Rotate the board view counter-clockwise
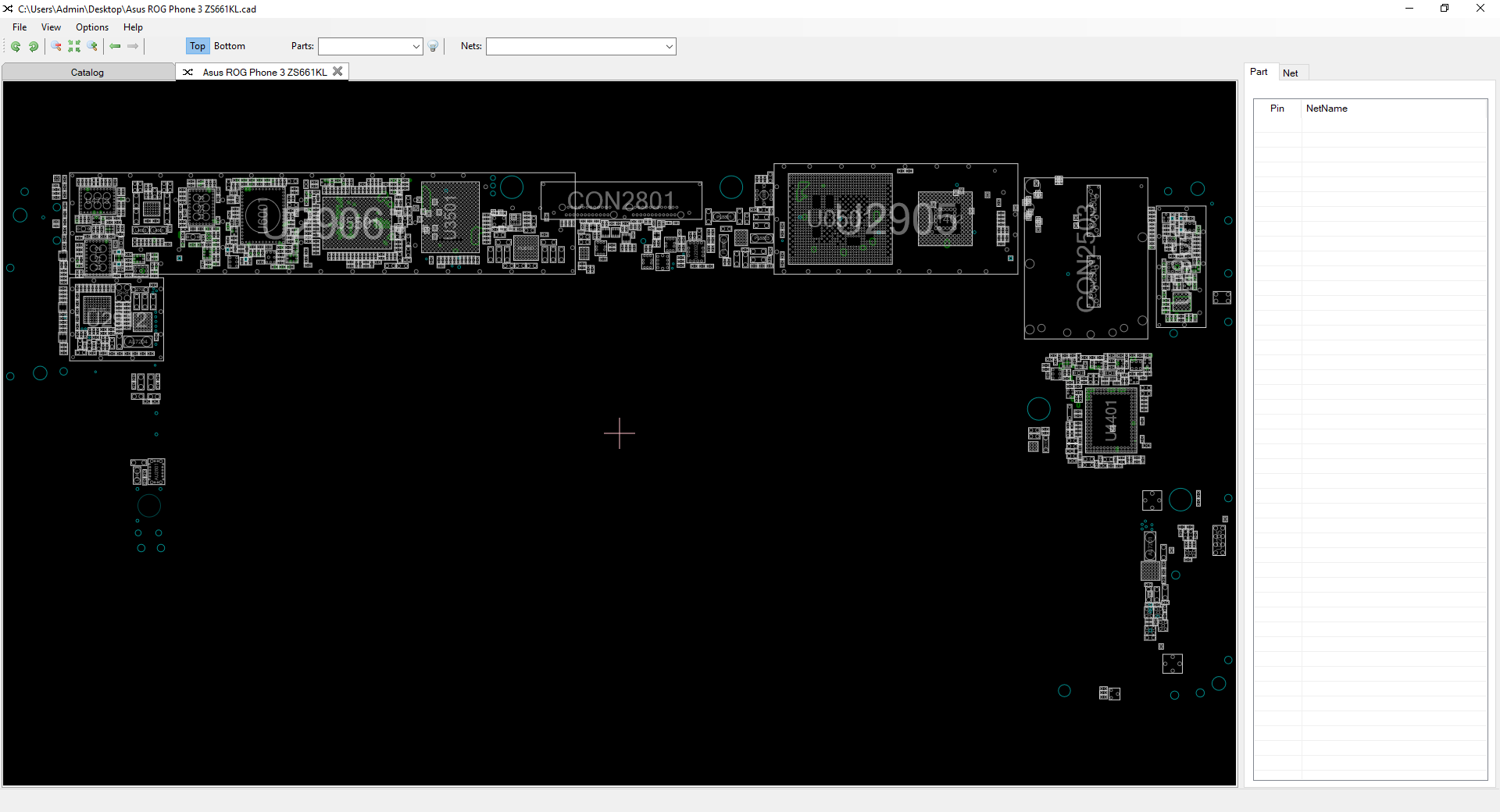1500x812 pixels. (x=16, y=46)
